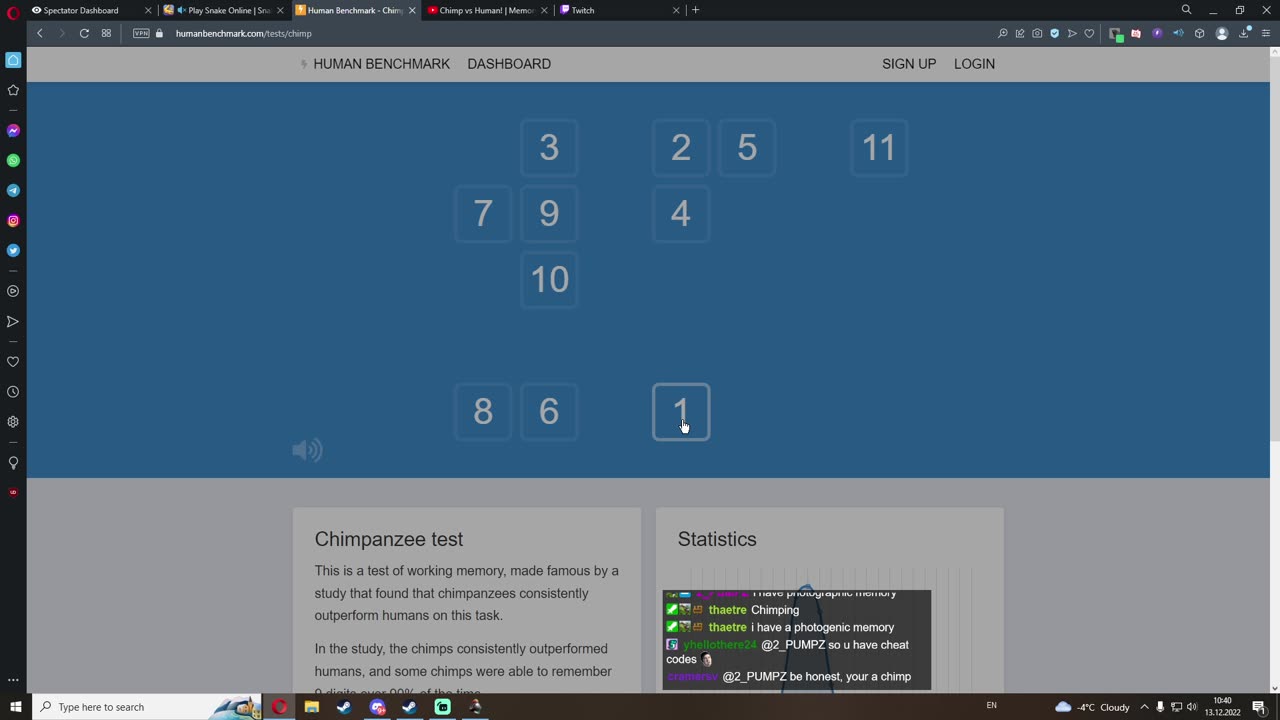Screen dimensions: 1280x720
Task: Click the Opera menu logo
Action: click(13, 11)
